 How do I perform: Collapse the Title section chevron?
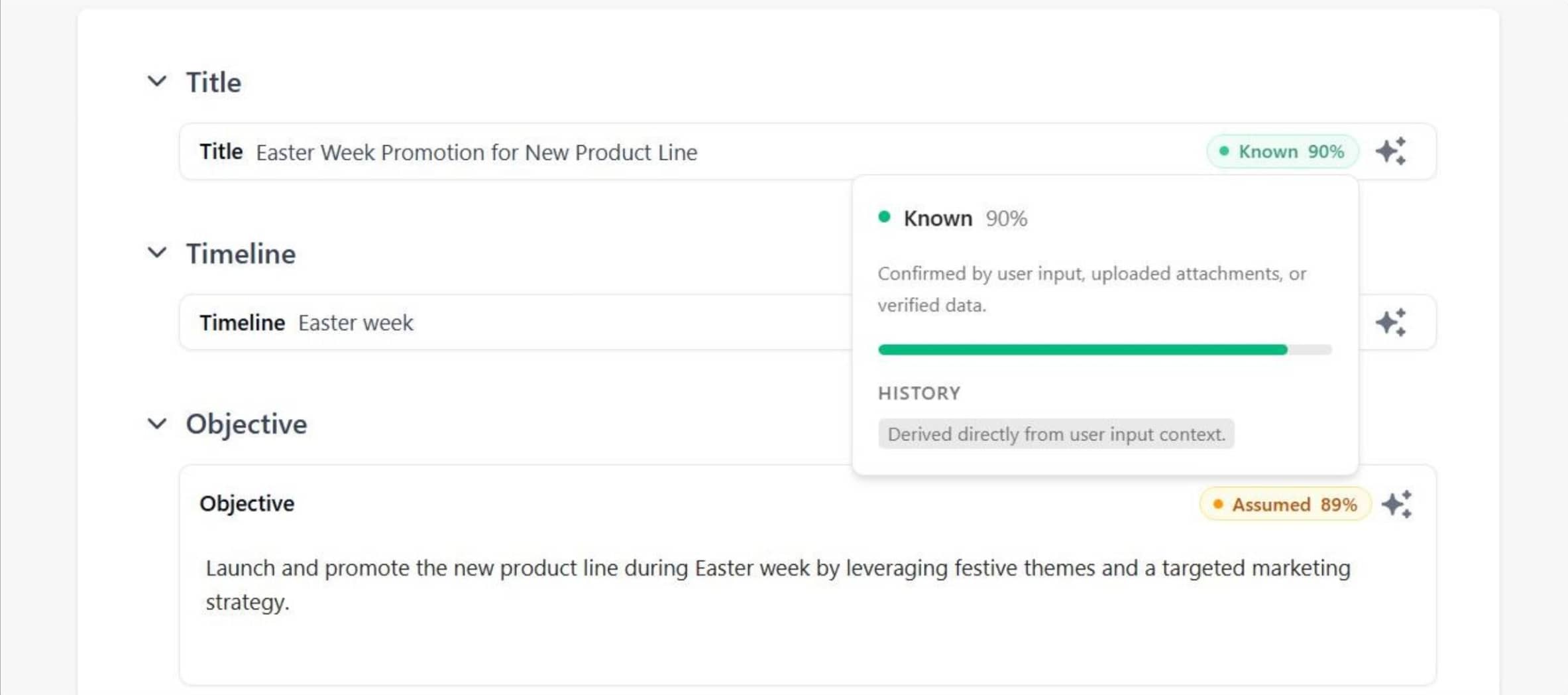(157, 82)
